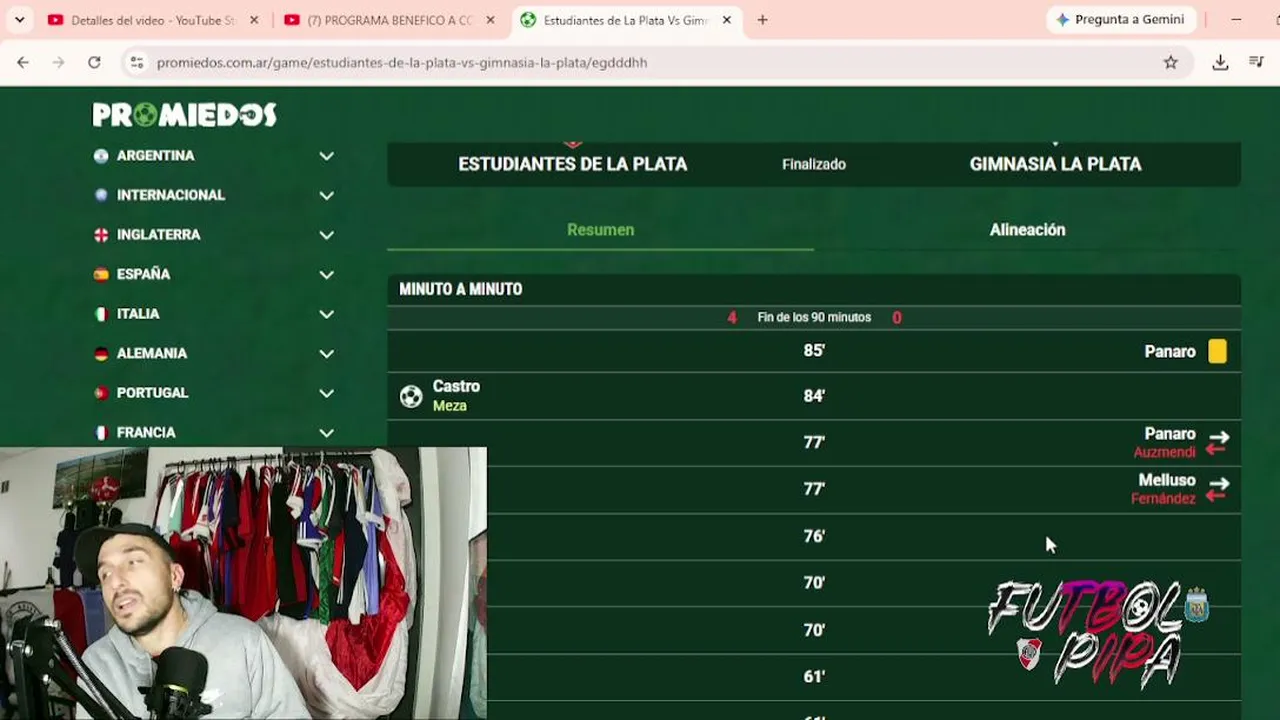The image size is (1280, 720).
Task: Close the YouTube Studio tab
Action: tap(254, 20)
